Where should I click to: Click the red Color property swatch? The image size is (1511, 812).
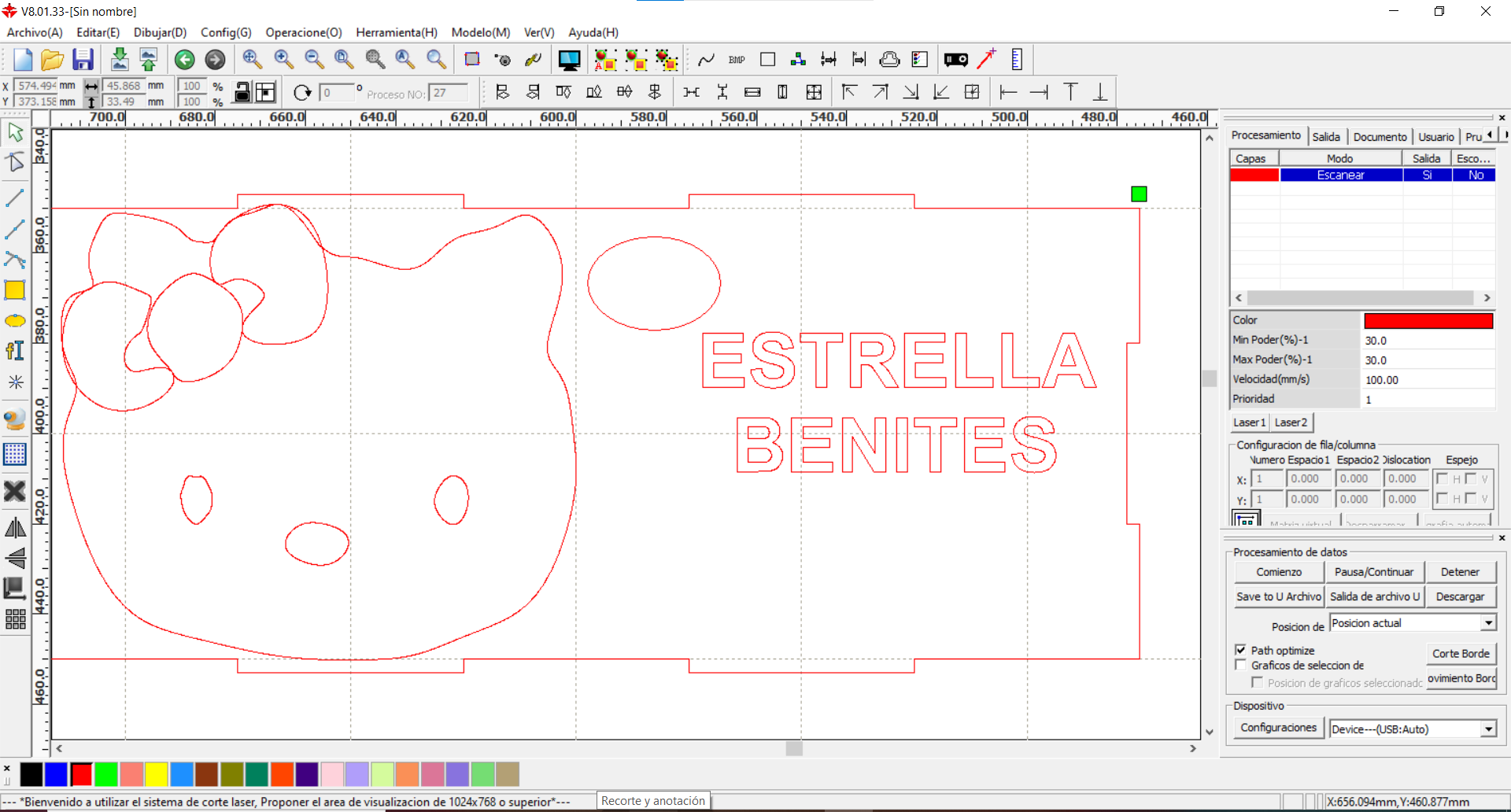1428,320
